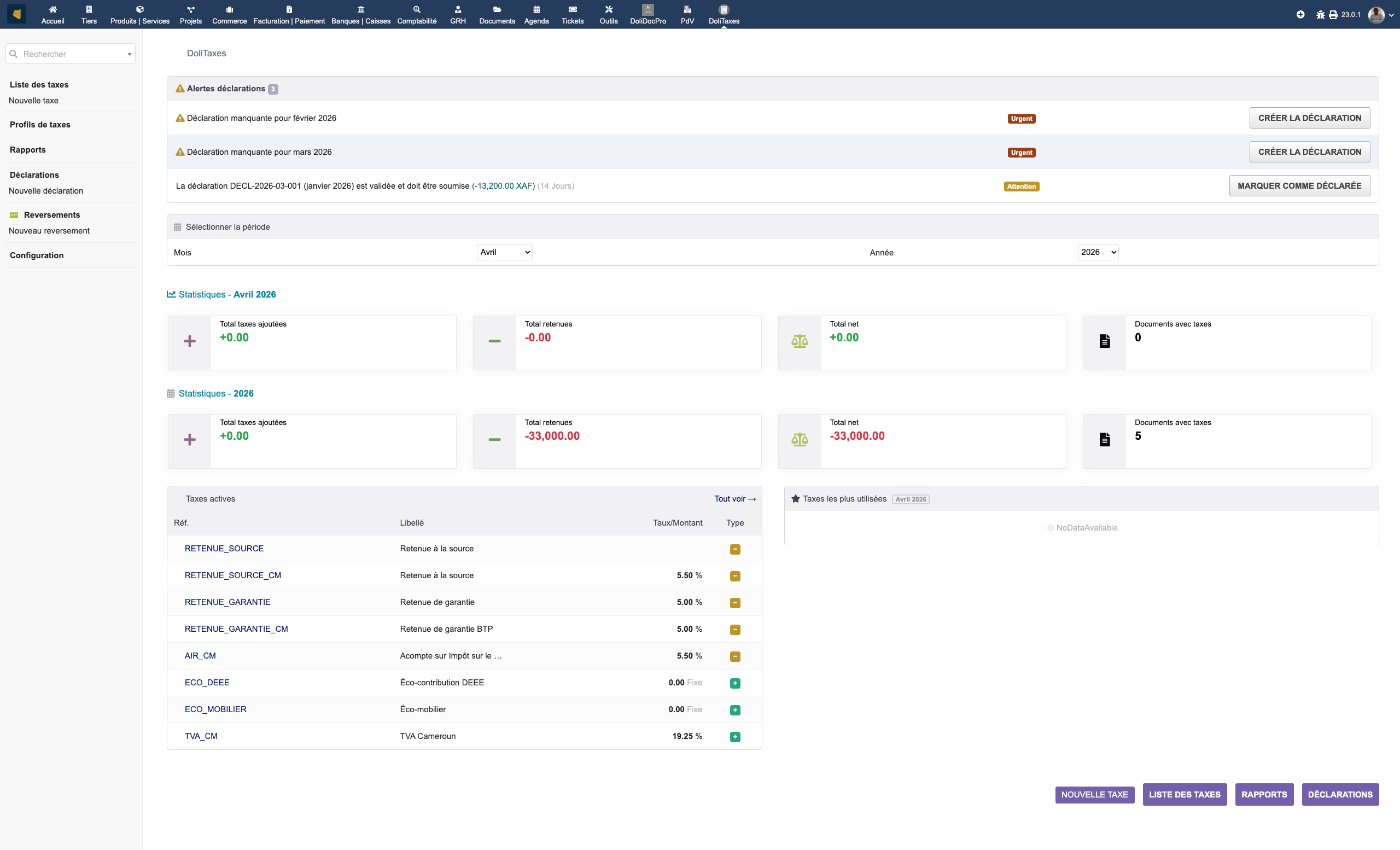Open the Mois dropdown showing Avril
Viewport: 1400px width, 850px height.
(504, 252)
